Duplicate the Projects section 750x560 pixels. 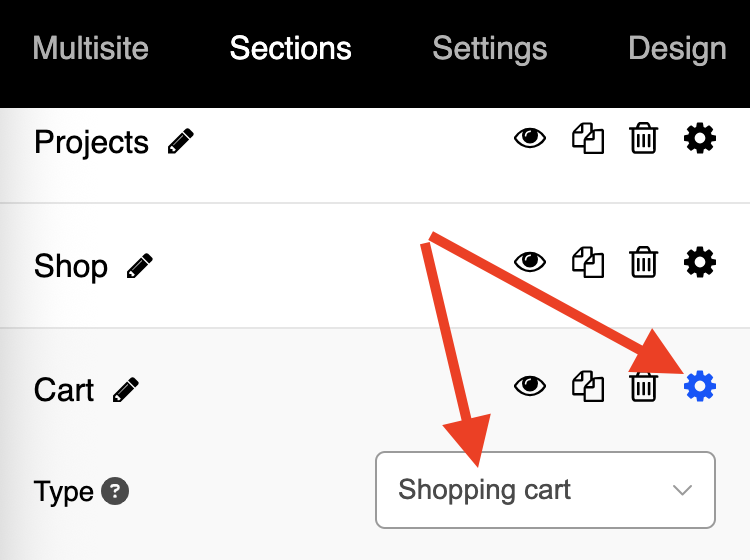[x=588, y=139]
